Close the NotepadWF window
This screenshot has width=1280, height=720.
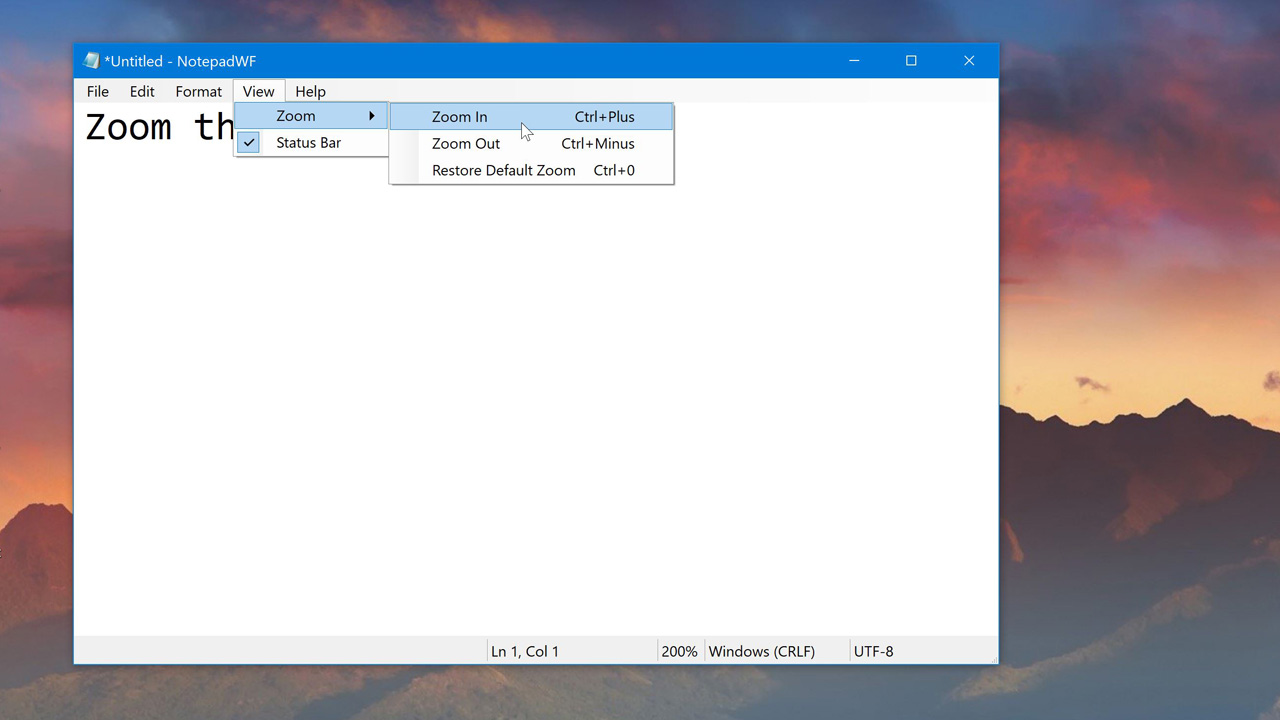[969, 61]
